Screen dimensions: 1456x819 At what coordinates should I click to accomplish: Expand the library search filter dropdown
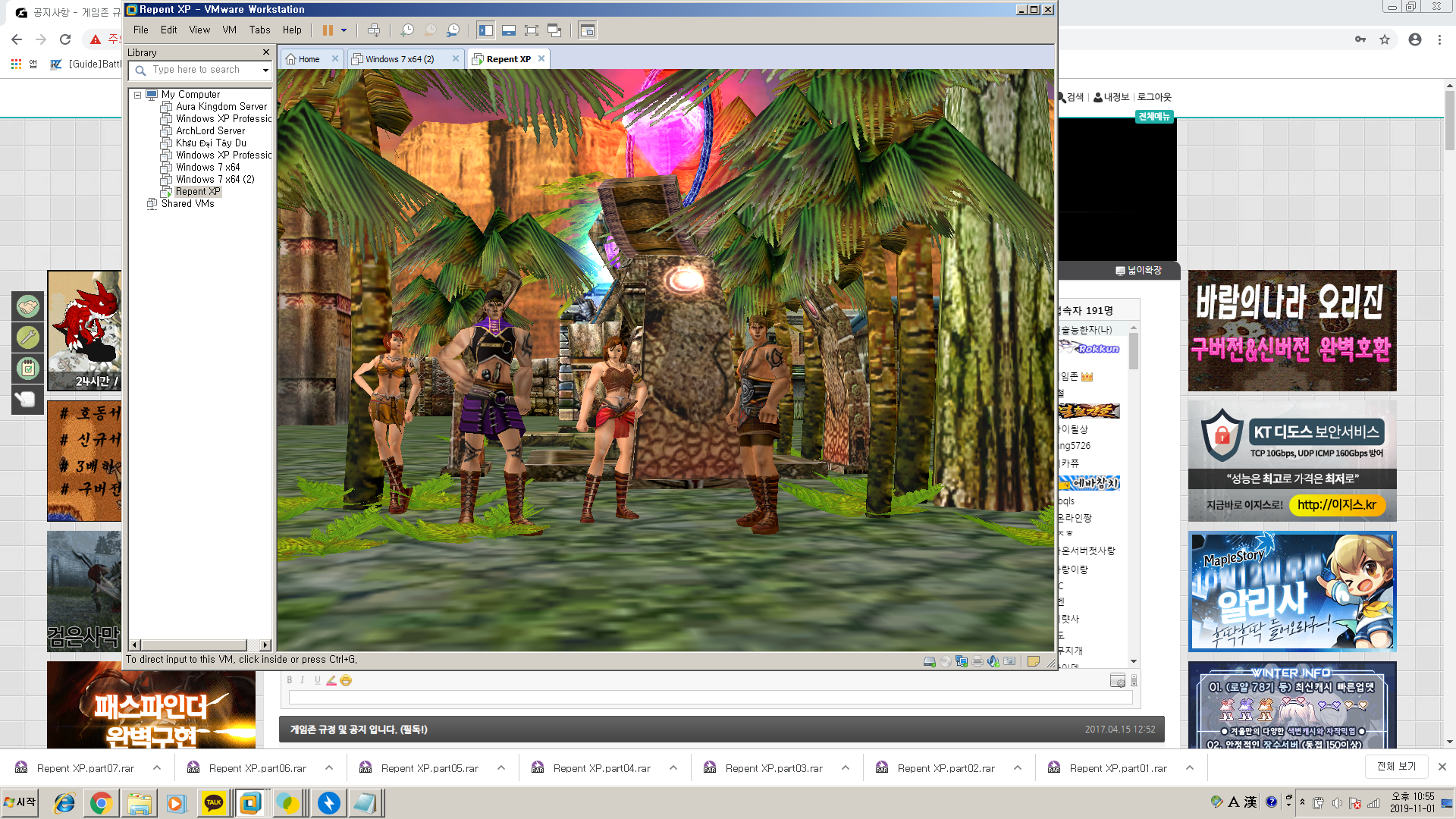(265, 70)
